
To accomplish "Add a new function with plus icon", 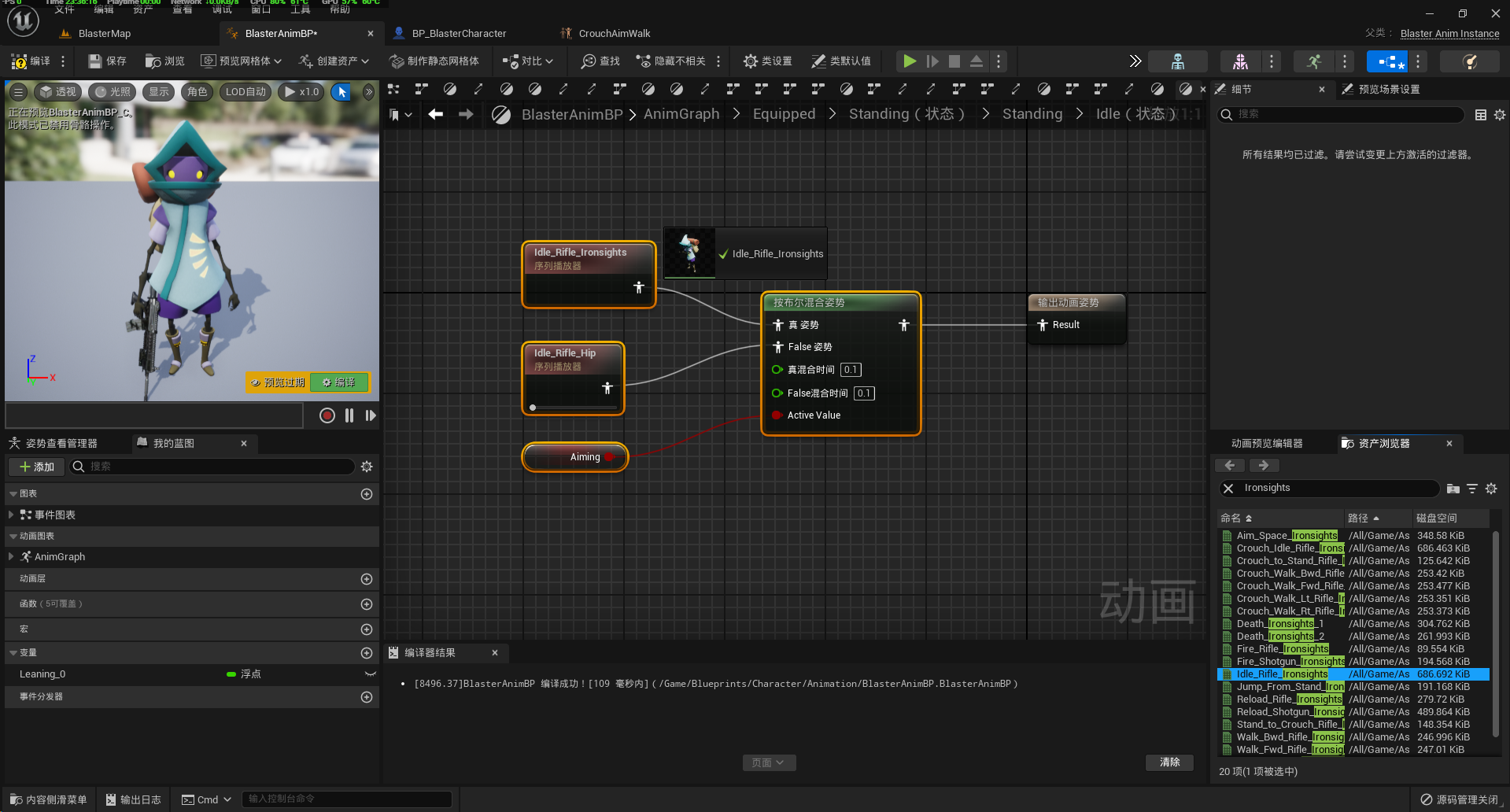I will [367, 604].
